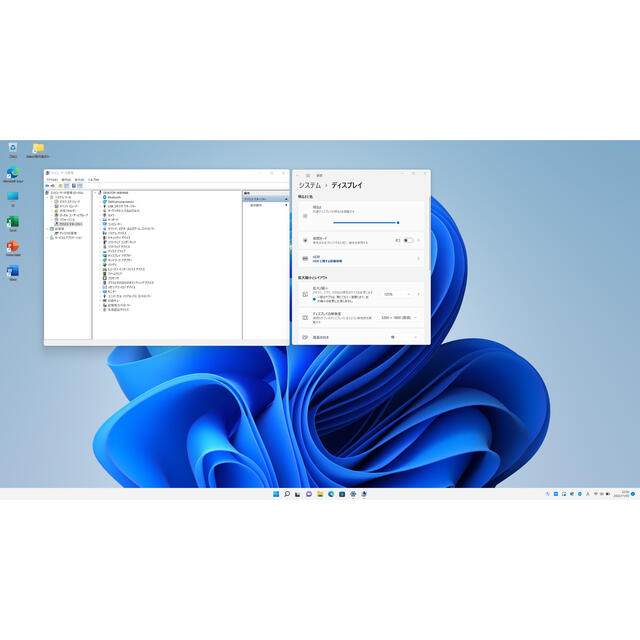Open taskbar Search
Screen dimensions: 640x640
287,494
